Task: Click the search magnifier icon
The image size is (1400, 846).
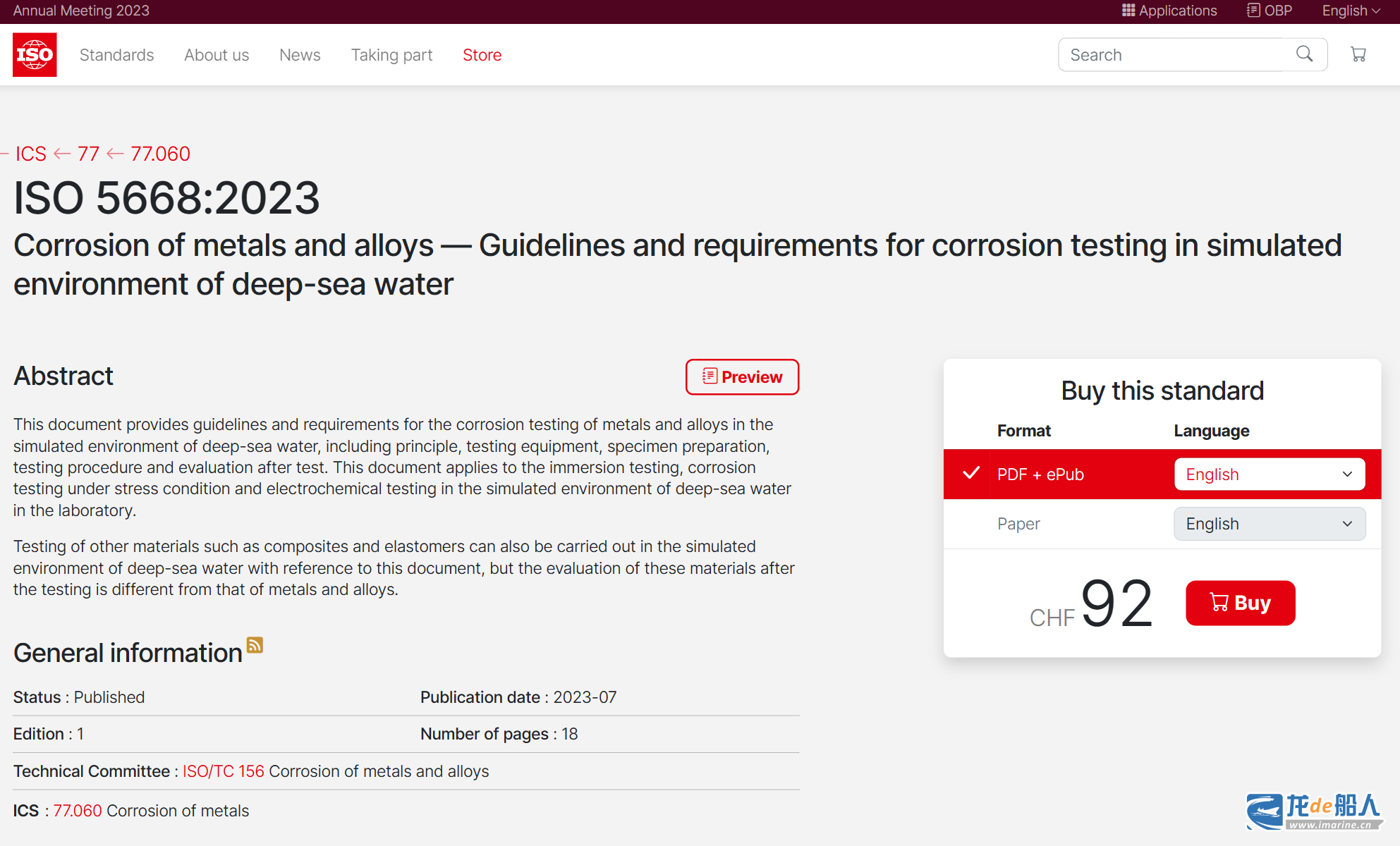Action: (x=1304, y=54)
